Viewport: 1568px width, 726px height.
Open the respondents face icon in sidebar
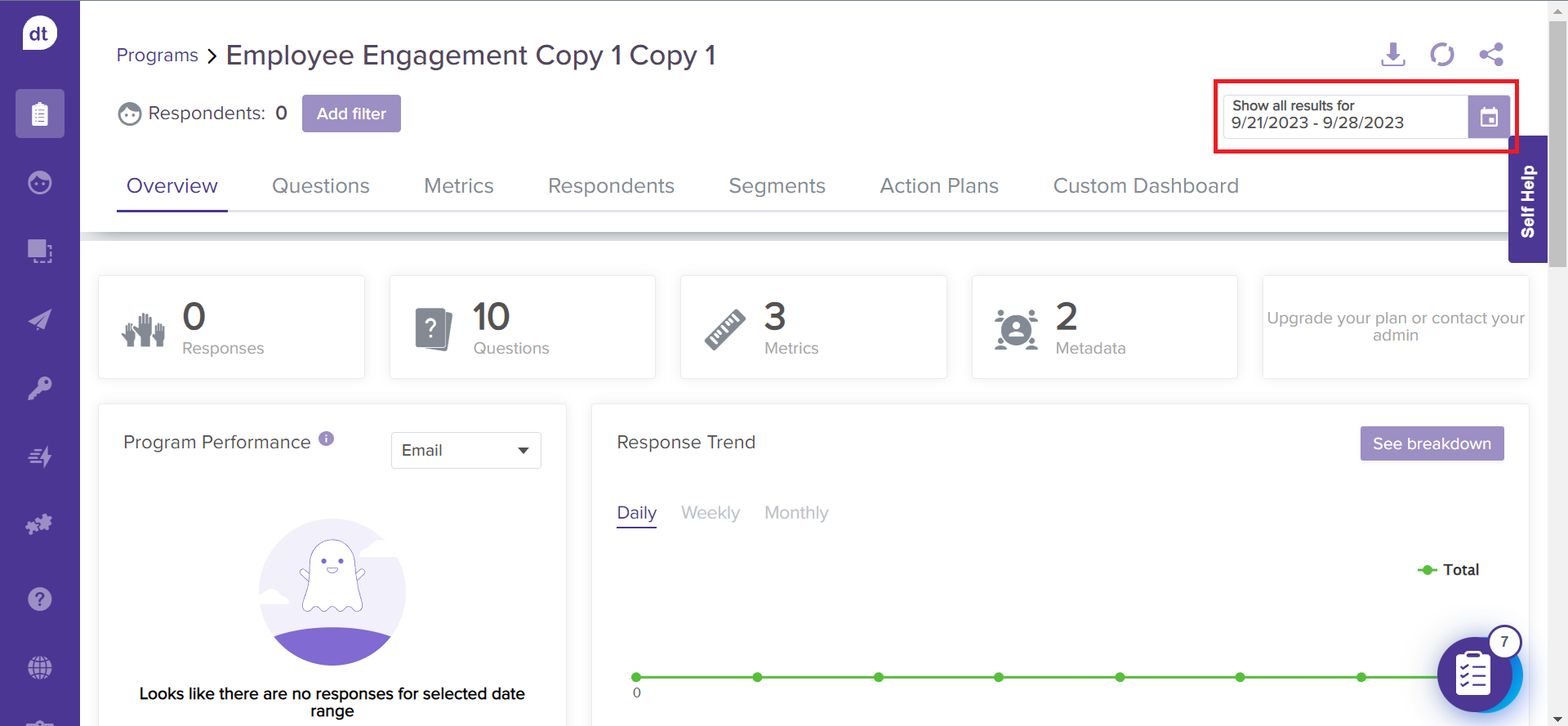pos(39,182)
